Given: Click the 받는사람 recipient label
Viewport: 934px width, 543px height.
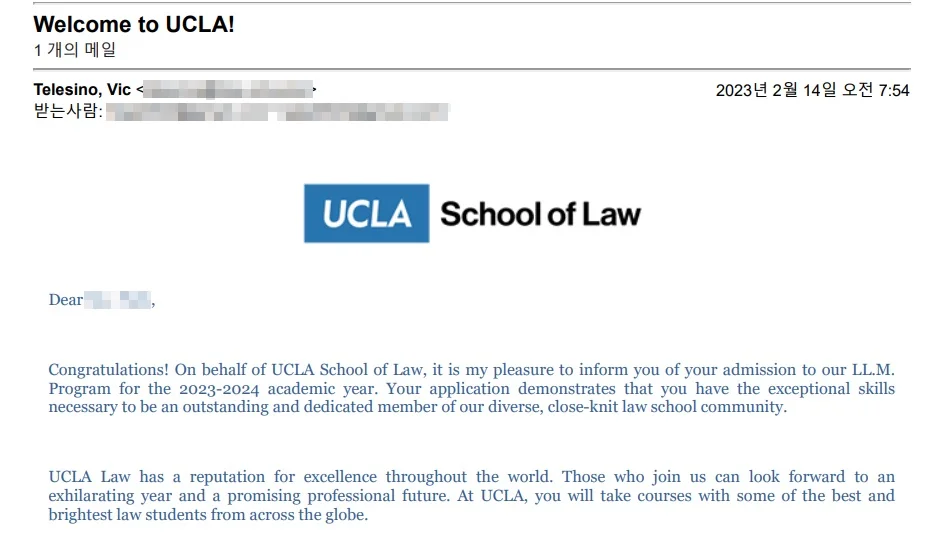Looking at the screenshot, I should 67,111.
